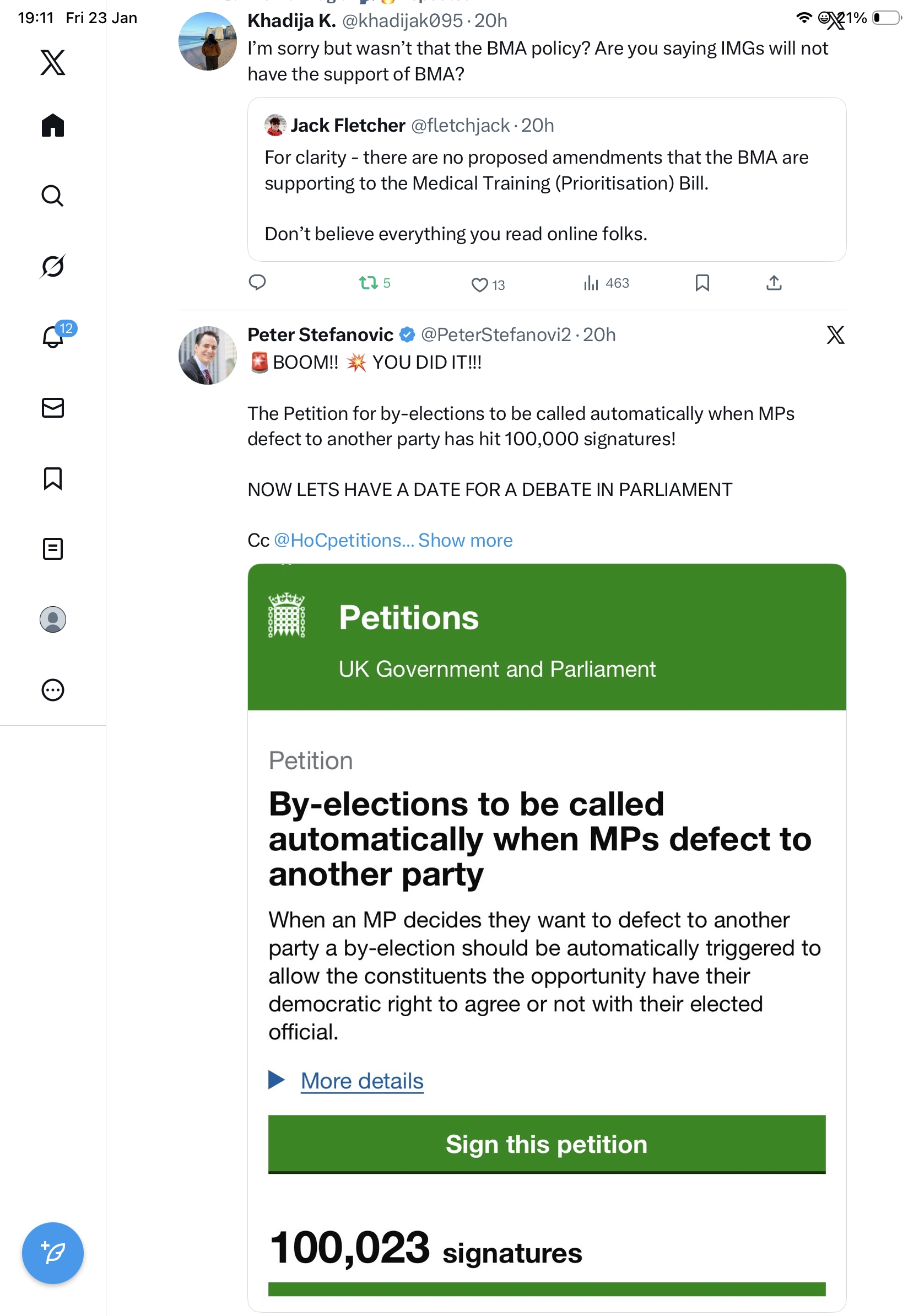Image resolution: width=919 pixels, height=1316 pixels.
Task: Open Messages envelope icon
Action: click(x=53, y=407)
